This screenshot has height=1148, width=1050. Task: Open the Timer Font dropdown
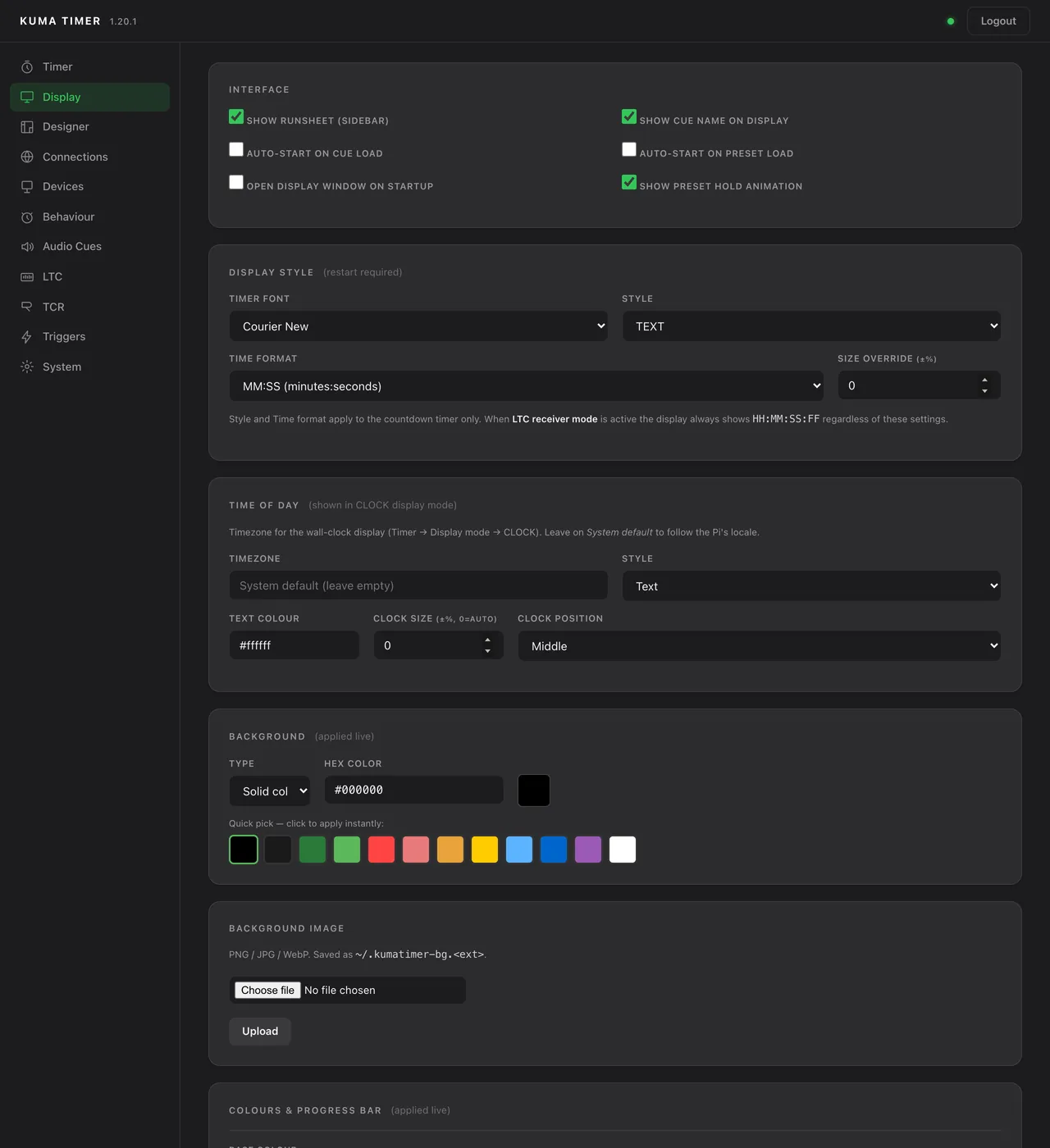tap(418, 326)
